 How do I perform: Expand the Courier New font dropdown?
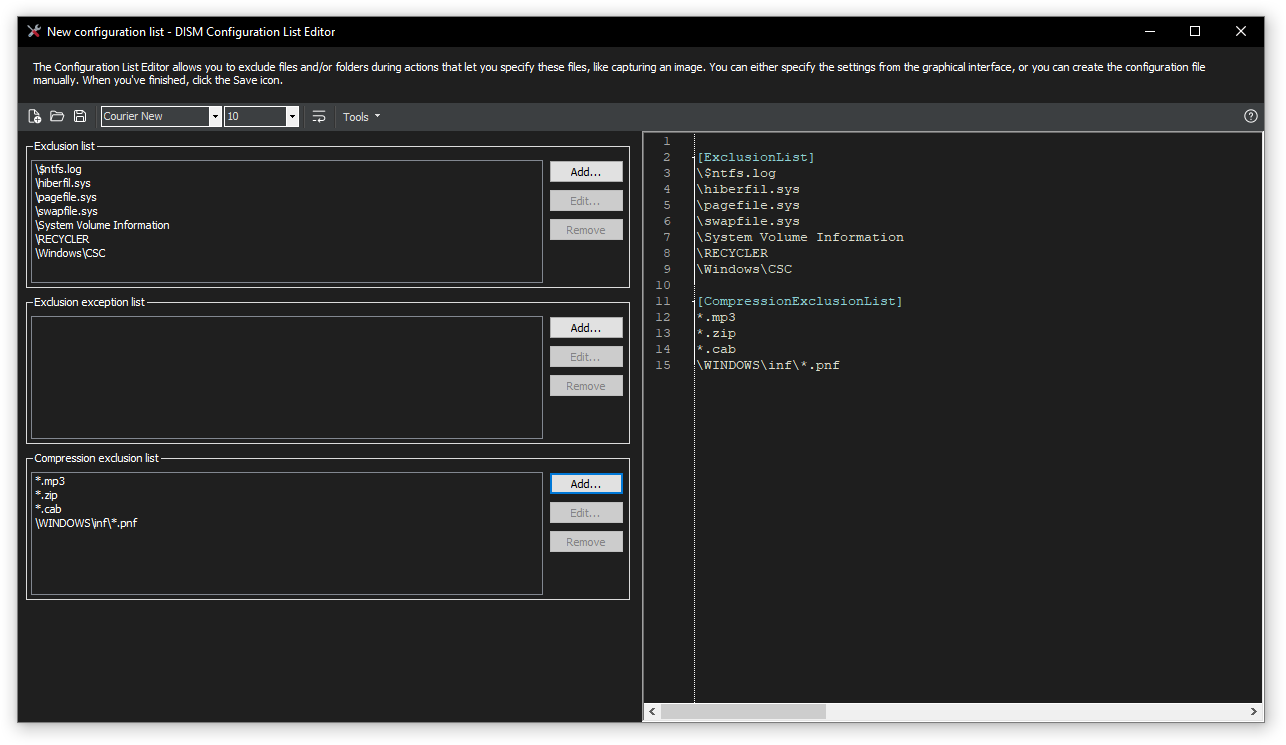click(215, 117)
